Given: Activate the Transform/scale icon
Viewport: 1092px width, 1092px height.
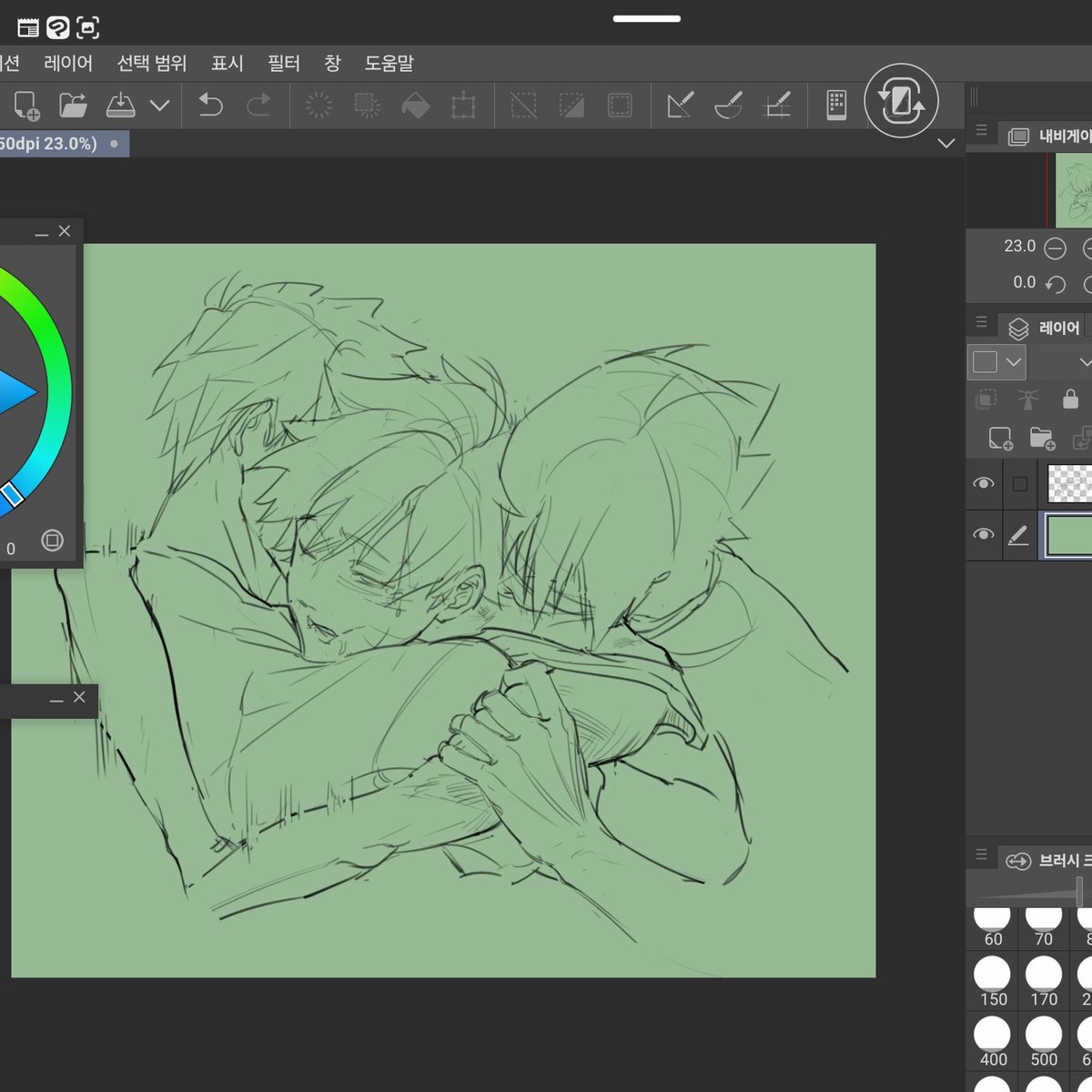Looking at the screenshot, I should [463, 106].
